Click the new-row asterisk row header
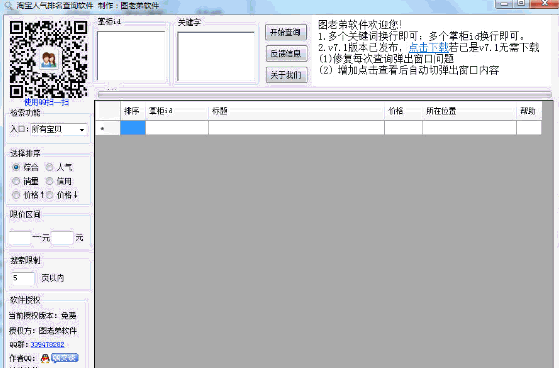559x368 pixels. click(x=108, y=128)
